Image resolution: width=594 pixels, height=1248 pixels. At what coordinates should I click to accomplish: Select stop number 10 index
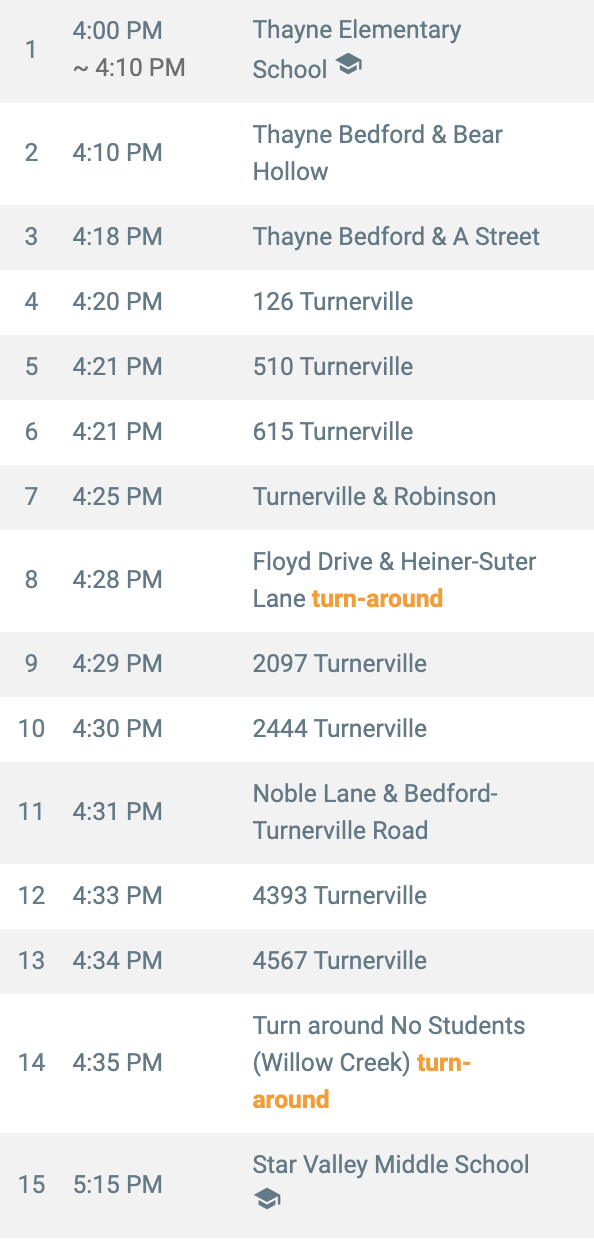[32, 729]
